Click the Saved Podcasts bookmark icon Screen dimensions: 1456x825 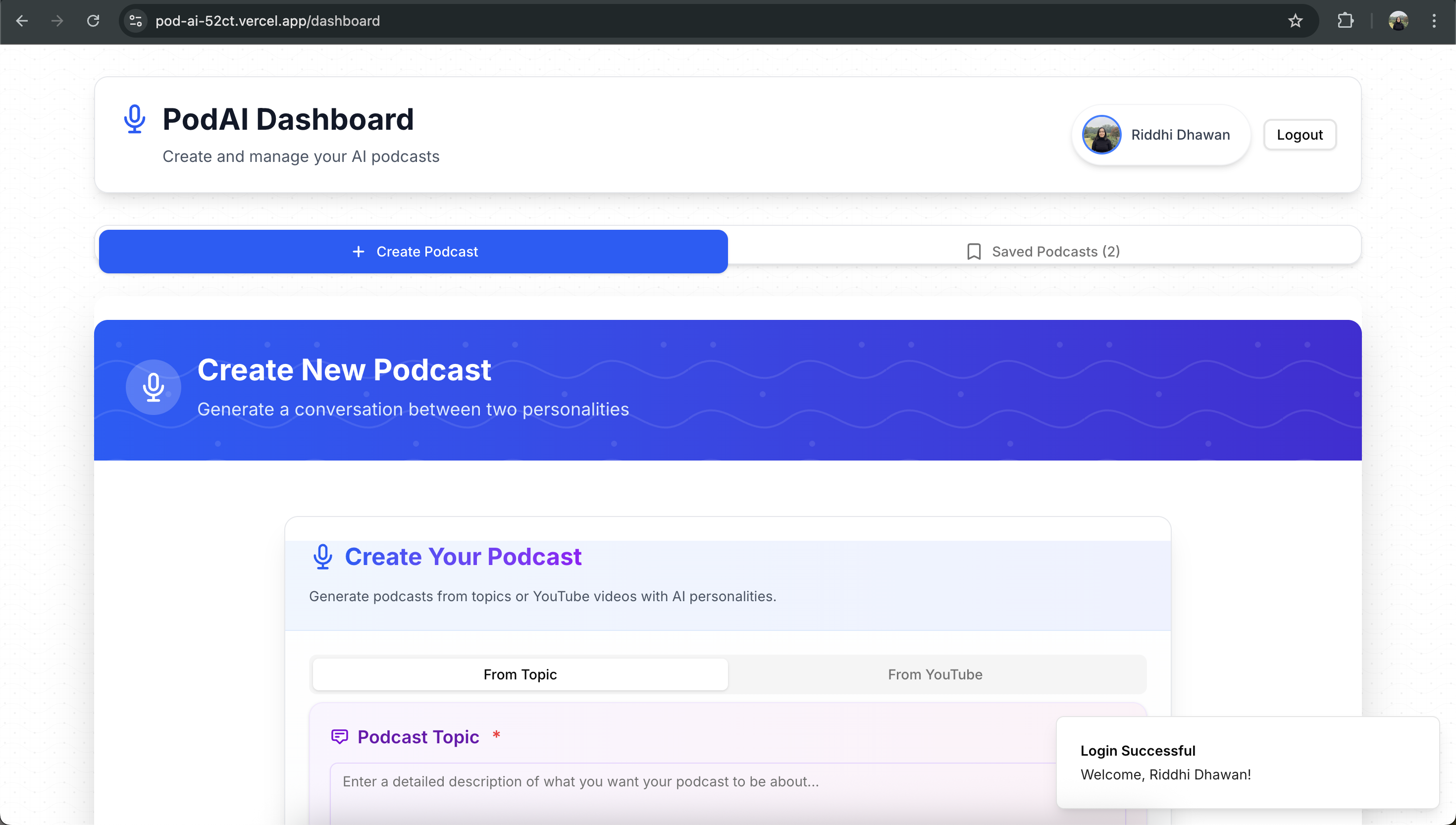click(x=973, y=252)
